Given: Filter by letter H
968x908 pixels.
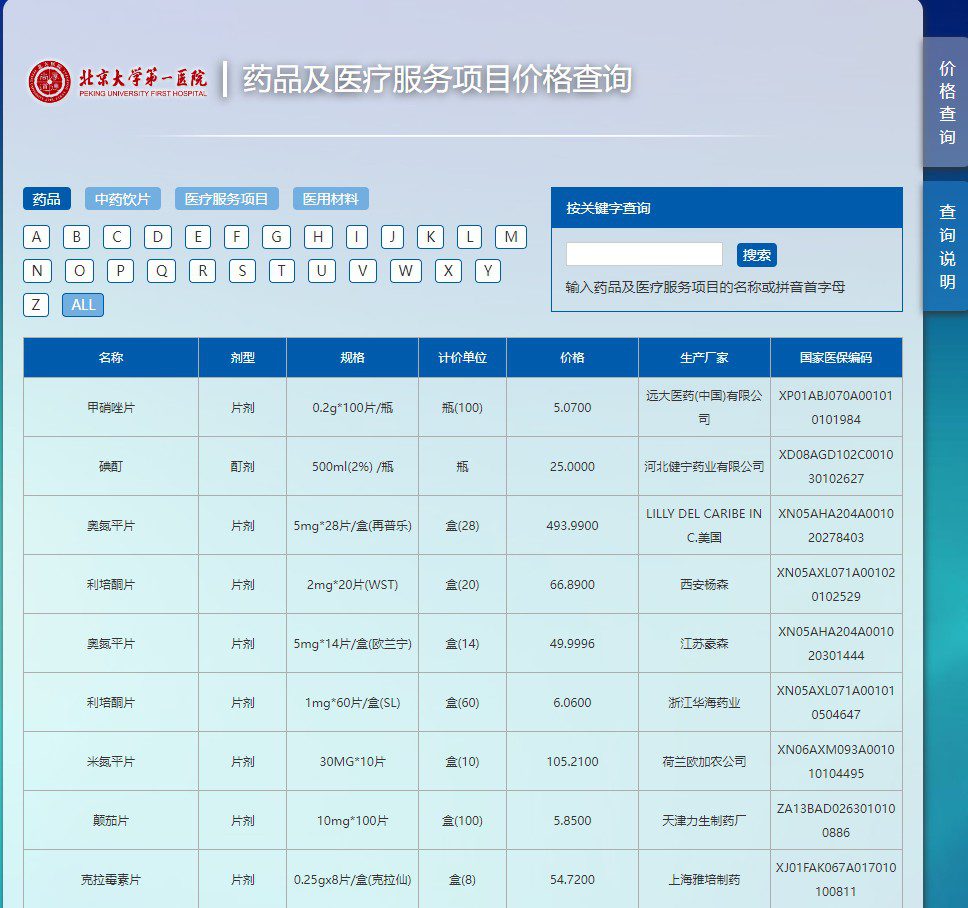Looking at the screenshot, I should coord(319,237).
